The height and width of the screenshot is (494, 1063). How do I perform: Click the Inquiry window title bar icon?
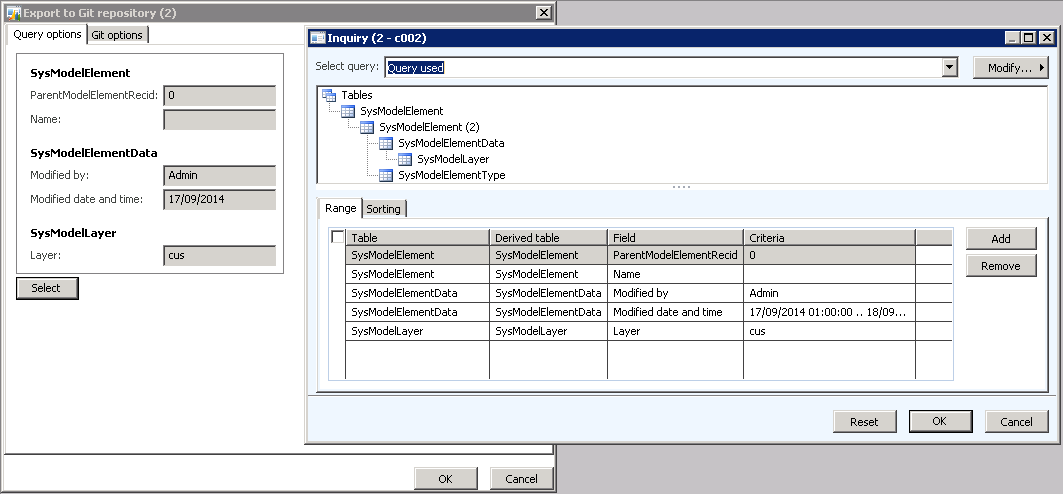(x=317, y=38)
